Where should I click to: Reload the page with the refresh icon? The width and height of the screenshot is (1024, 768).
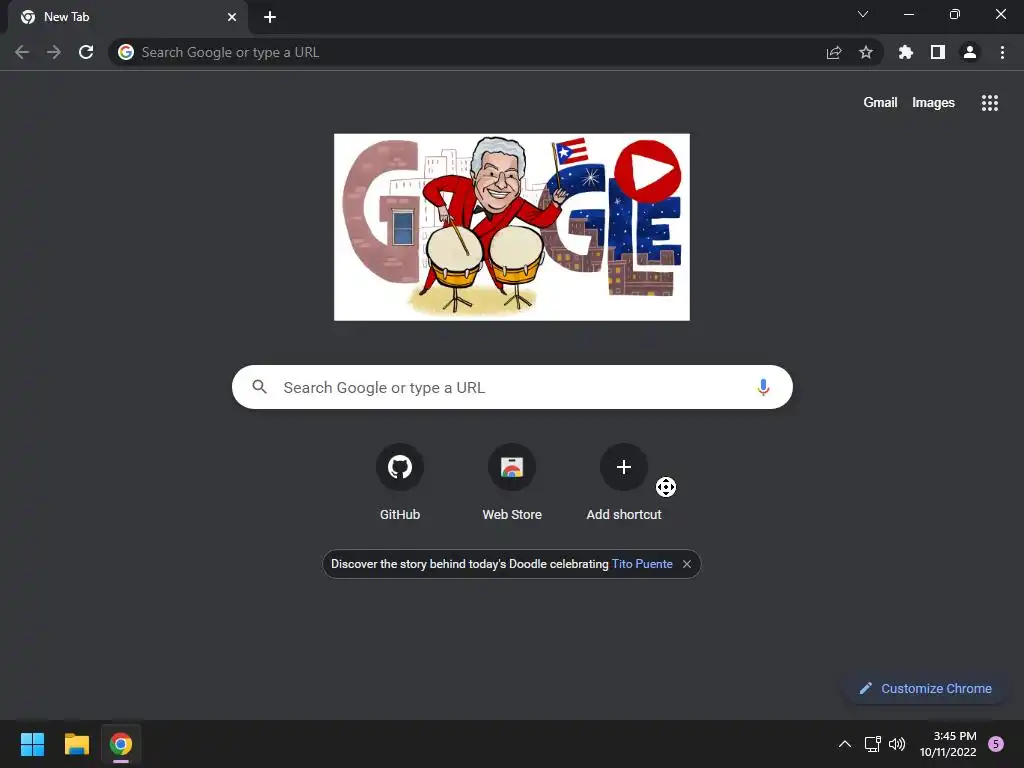coord(86,52)
